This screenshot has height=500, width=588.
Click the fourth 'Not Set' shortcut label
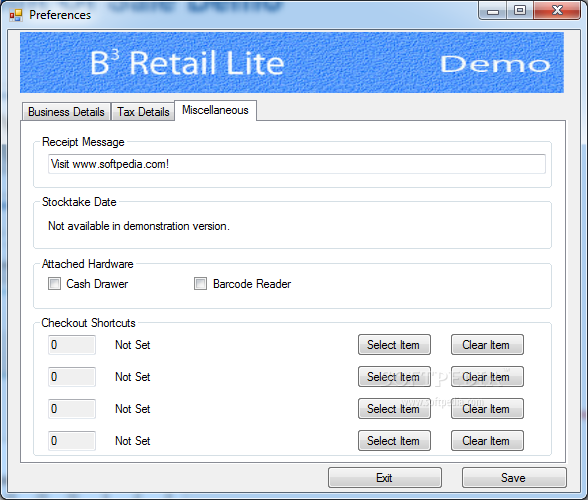pyautogui.click(x=132, y=441)
